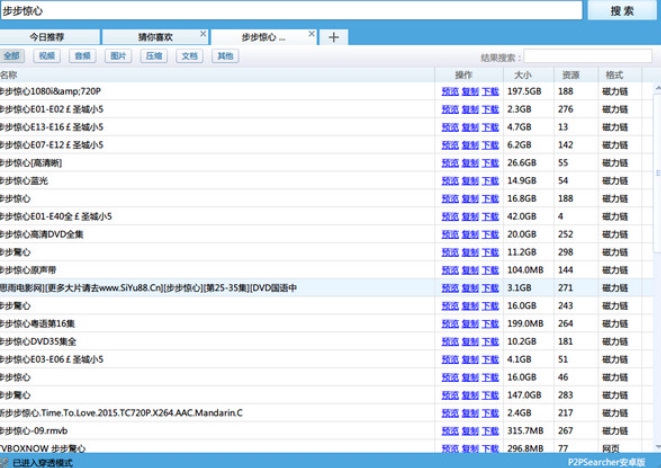Filter results by 视频

pyautogui.click(x=47, y=57)
